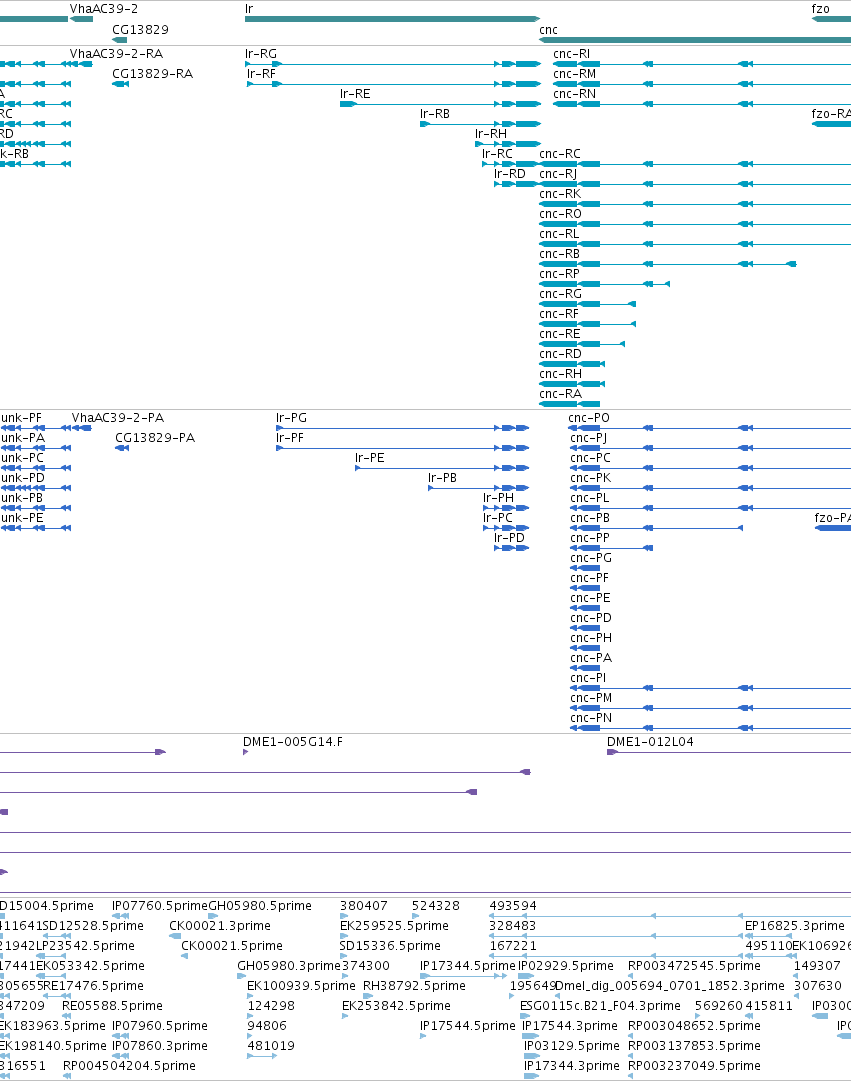Click feature number 493594

pos(513,906)
